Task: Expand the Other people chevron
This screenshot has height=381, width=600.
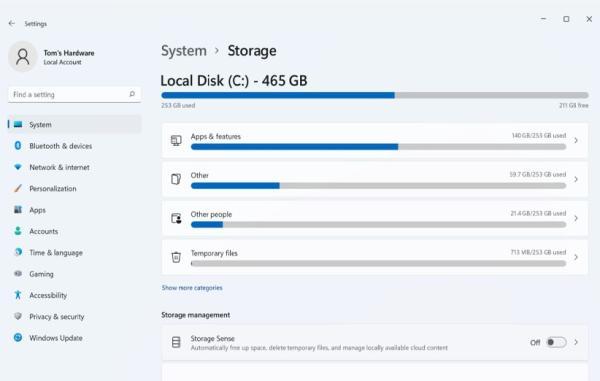Action: [576, 218]
